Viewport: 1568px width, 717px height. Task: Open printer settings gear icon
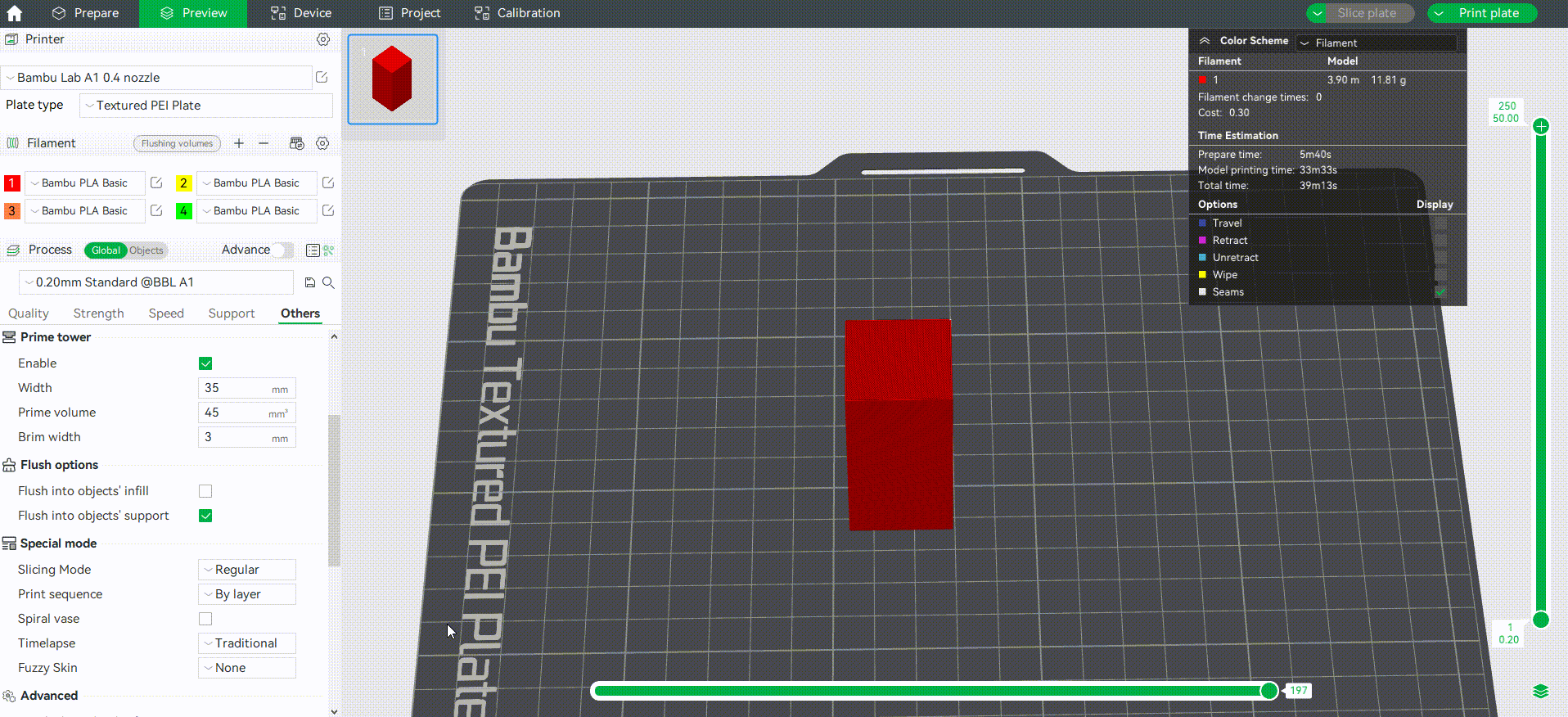[x=323, y=39]
